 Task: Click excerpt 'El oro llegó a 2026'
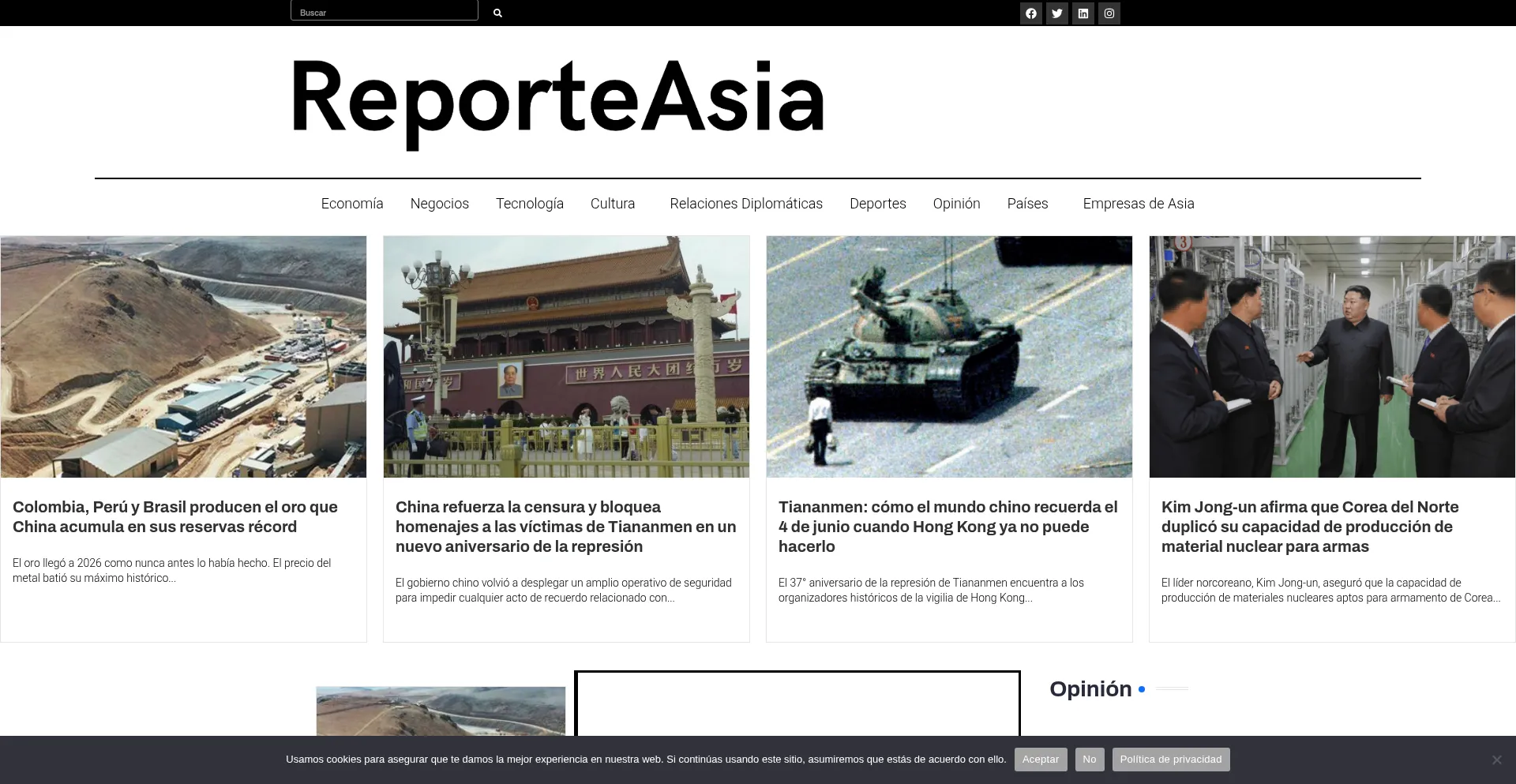pos(172,571)
